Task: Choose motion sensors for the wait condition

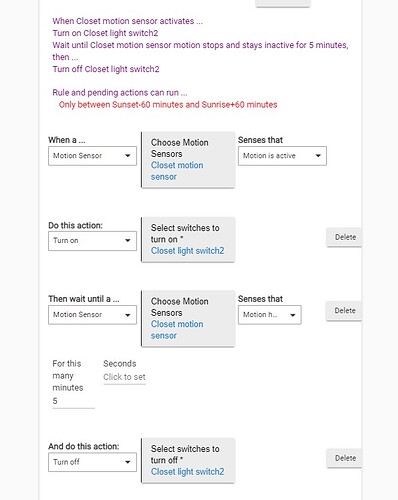Action: point(188,319)
